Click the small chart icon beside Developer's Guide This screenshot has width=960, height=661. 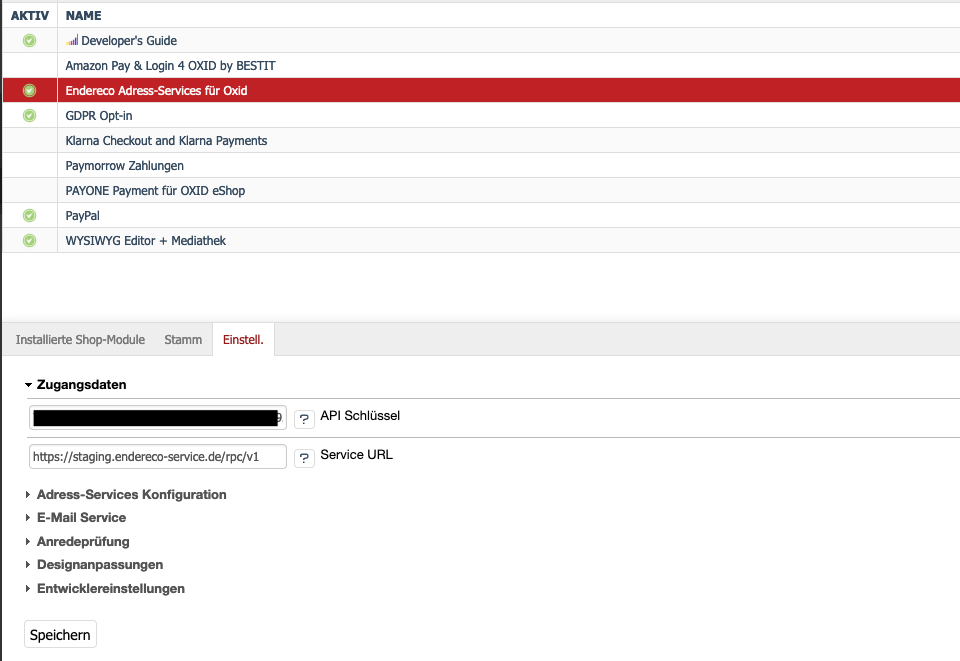tap(72, 40)
